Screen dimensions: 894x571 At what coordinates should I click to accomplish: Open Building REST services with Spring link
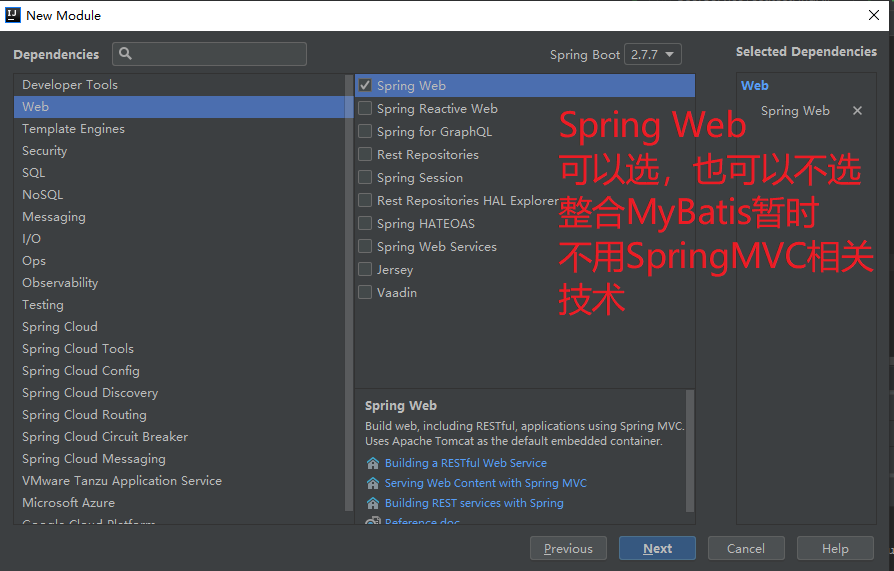[474, 503]
